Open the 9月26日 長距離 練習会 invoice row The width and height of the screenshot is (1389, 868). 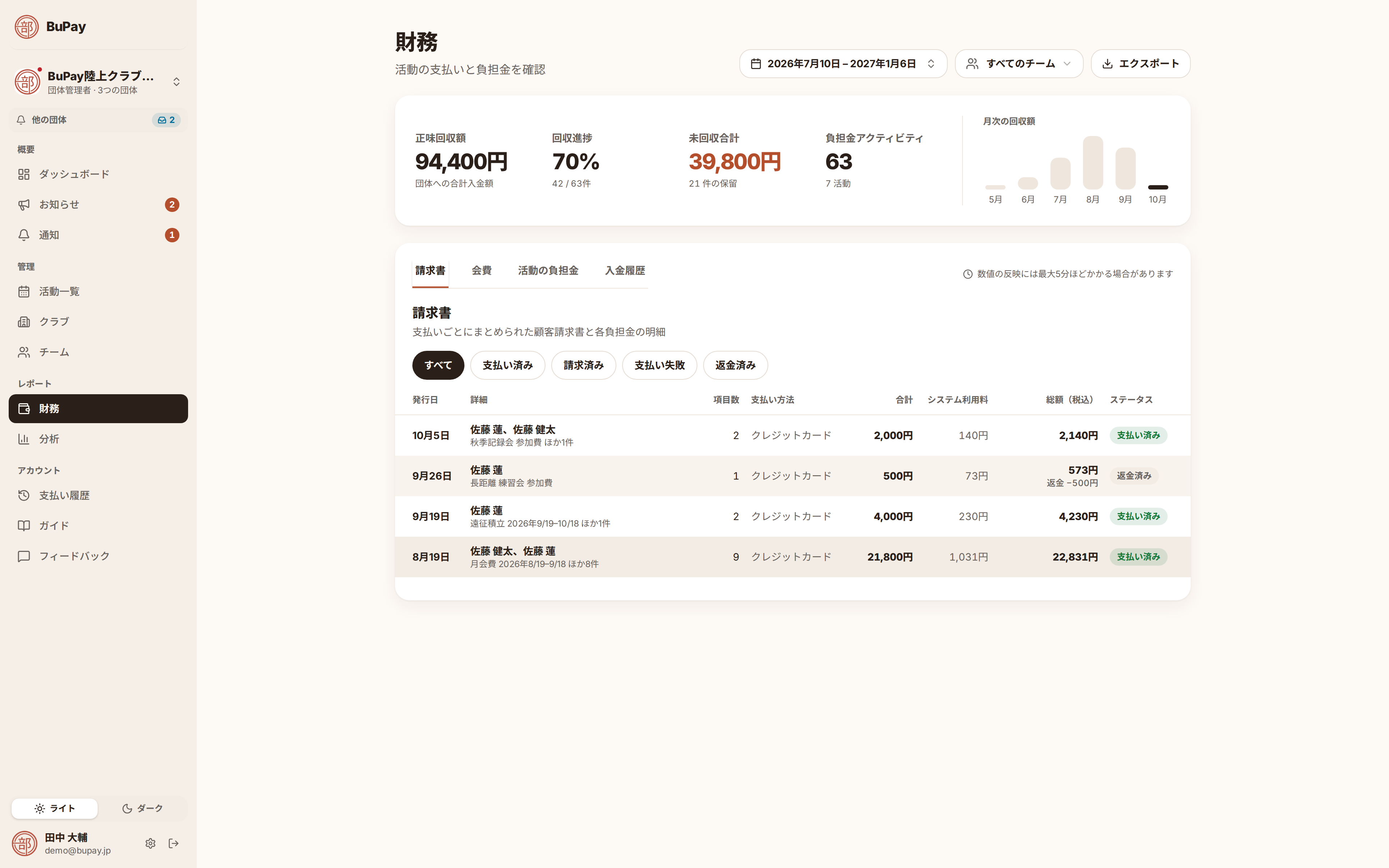click(792, 476)
